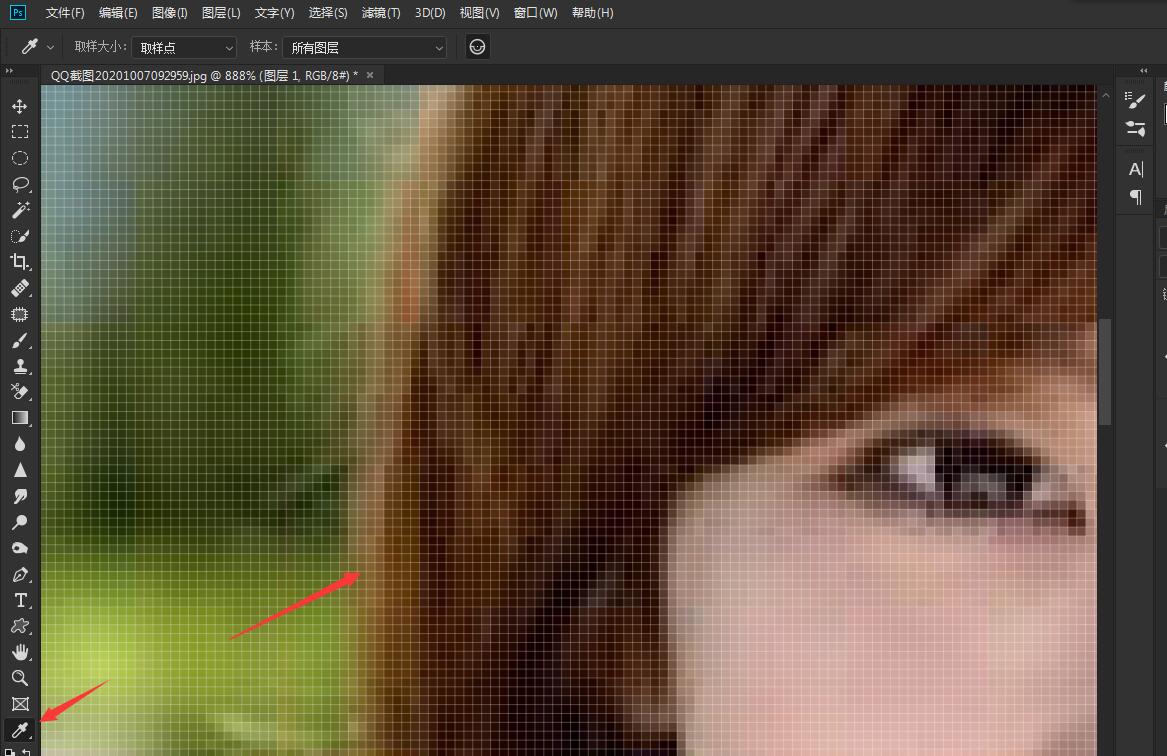The image size is (1167, 756).
Task: Select the Blur droplet tool
Action: click(x=20, y=444)
